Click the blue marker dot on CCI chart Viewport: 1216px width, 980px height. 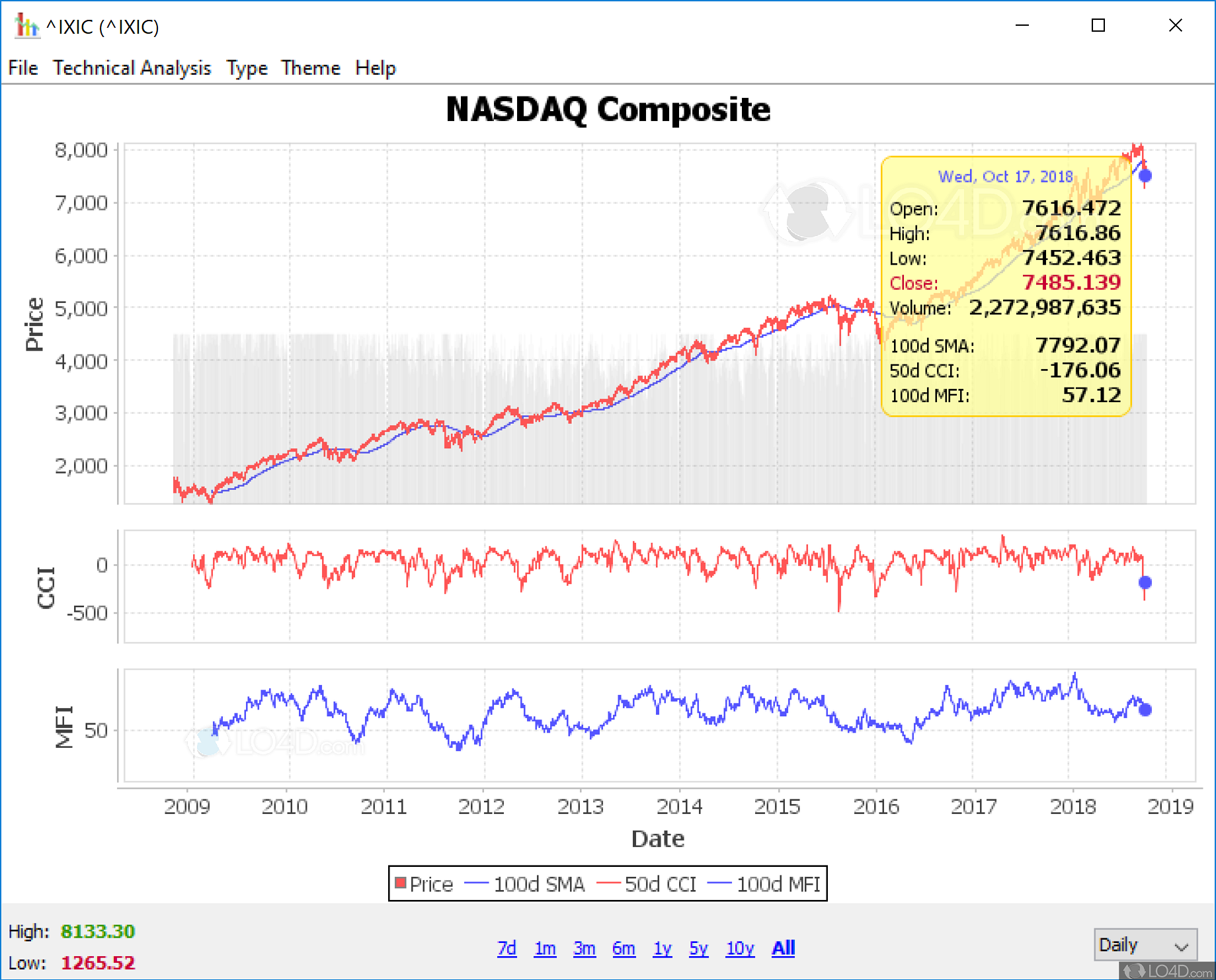coord(1145,583)
